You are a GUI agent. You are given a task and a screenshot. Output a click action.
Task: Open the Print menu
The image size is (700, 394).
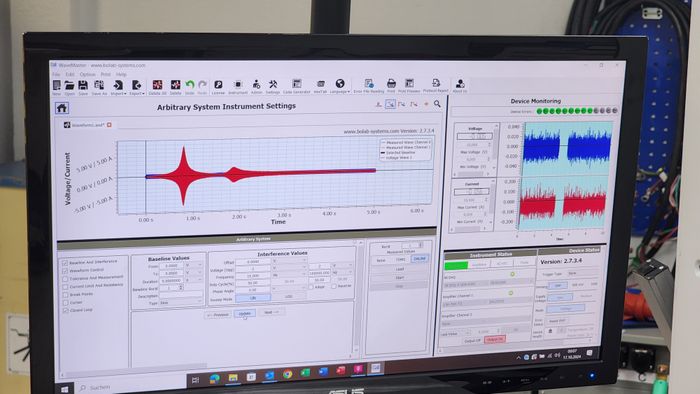(105, 75)
